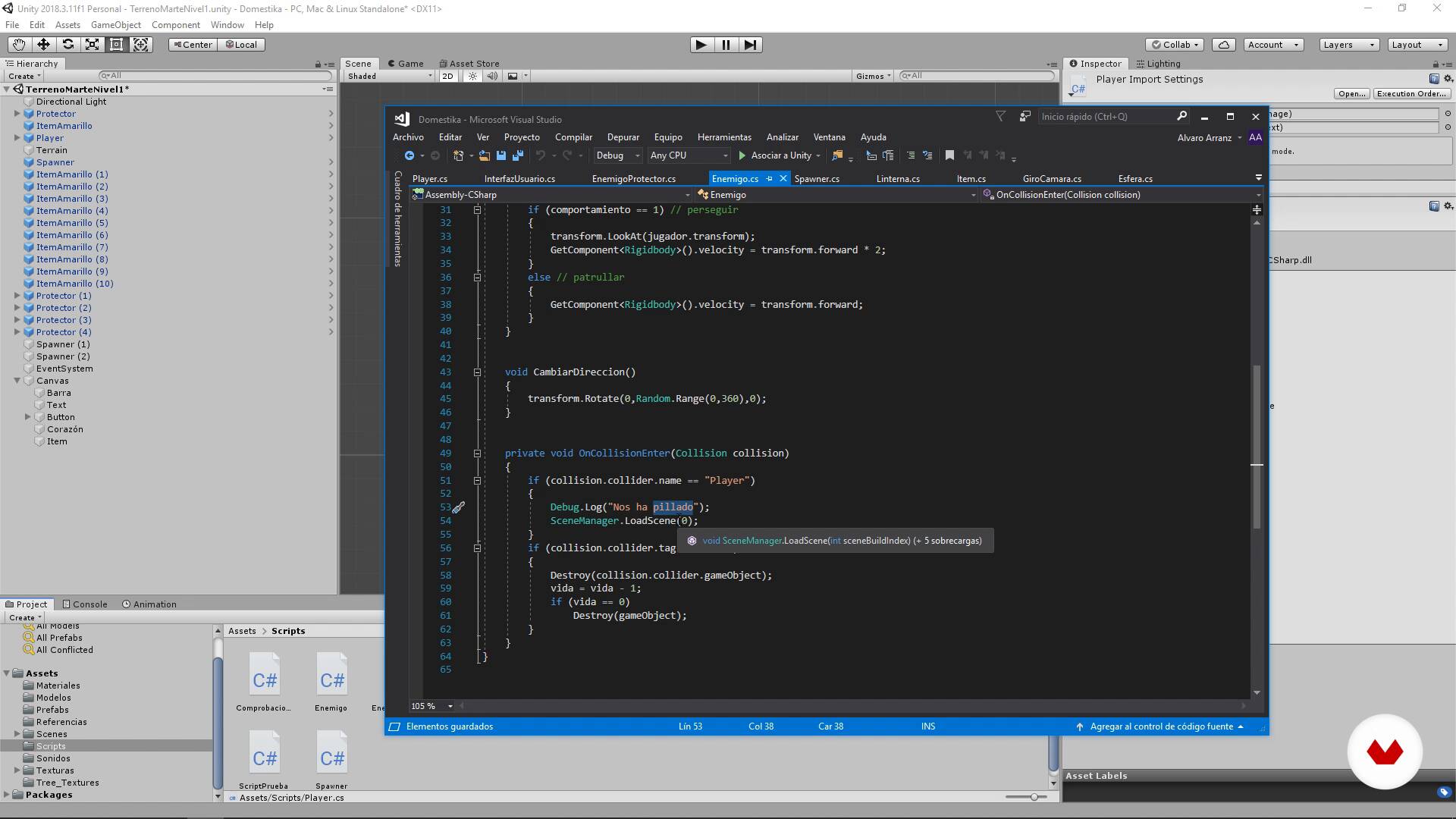Viewport: 1456px width, 819px height.
Task: Expand the Button object in Hierarchy
Action: pyautogui.click(x=27, y=417)
